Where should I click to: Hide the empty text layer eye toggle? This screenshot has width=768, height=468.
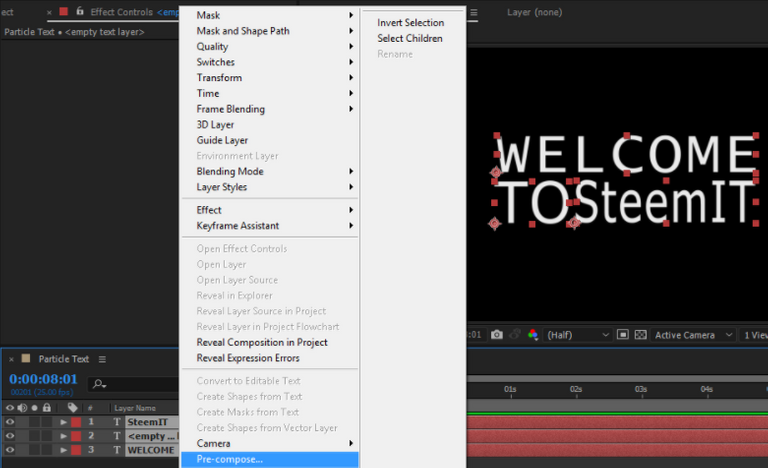coord(10,436)
